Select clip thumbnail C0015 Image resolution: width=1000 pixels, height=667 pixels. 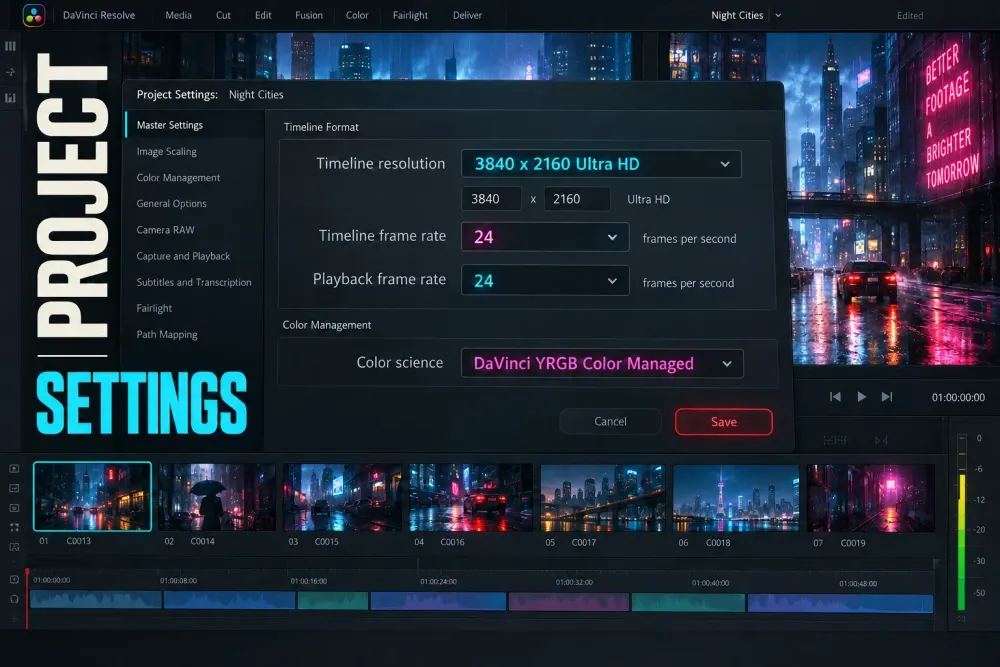pos(342,497)
